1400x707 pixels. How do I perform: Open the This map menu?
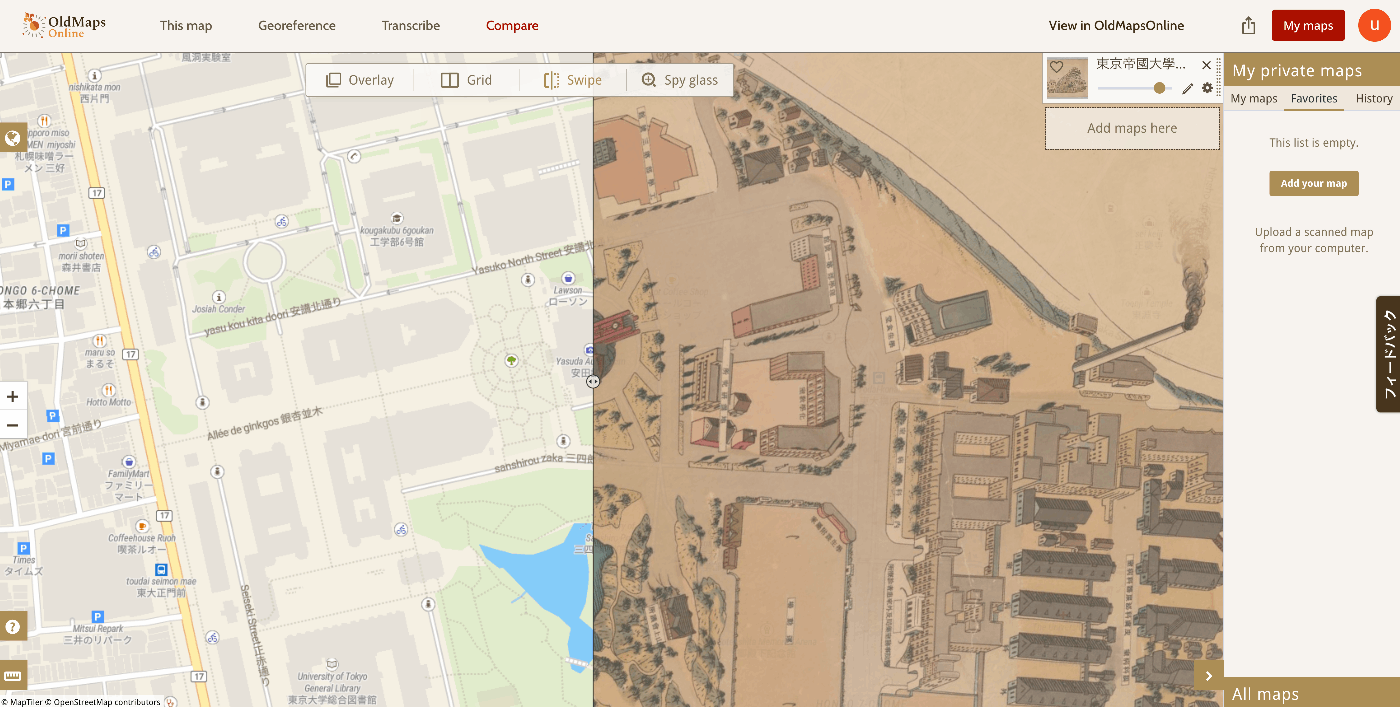[186, 26]
